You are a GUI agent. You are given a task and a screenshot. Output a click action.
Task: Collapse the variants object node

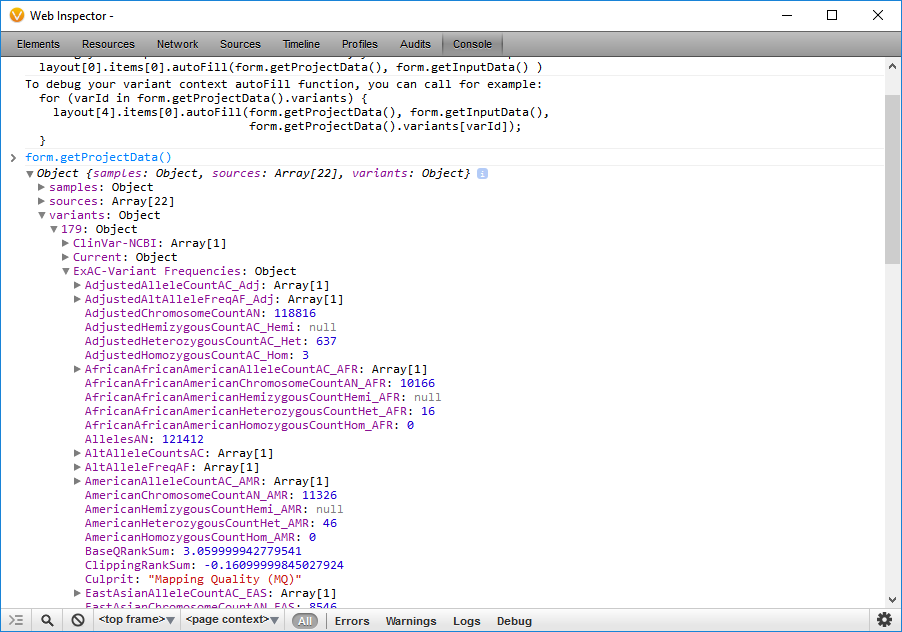(x=41, y=215)
